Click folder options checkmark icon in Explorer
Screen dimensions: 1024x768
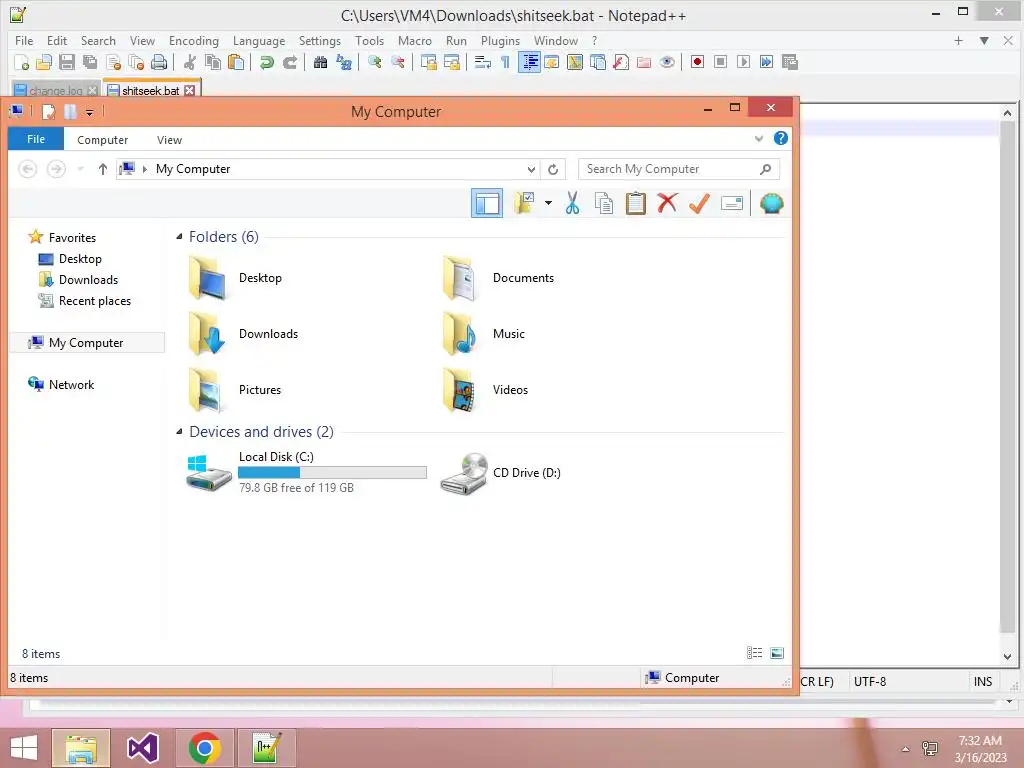(x=524, y=204)
